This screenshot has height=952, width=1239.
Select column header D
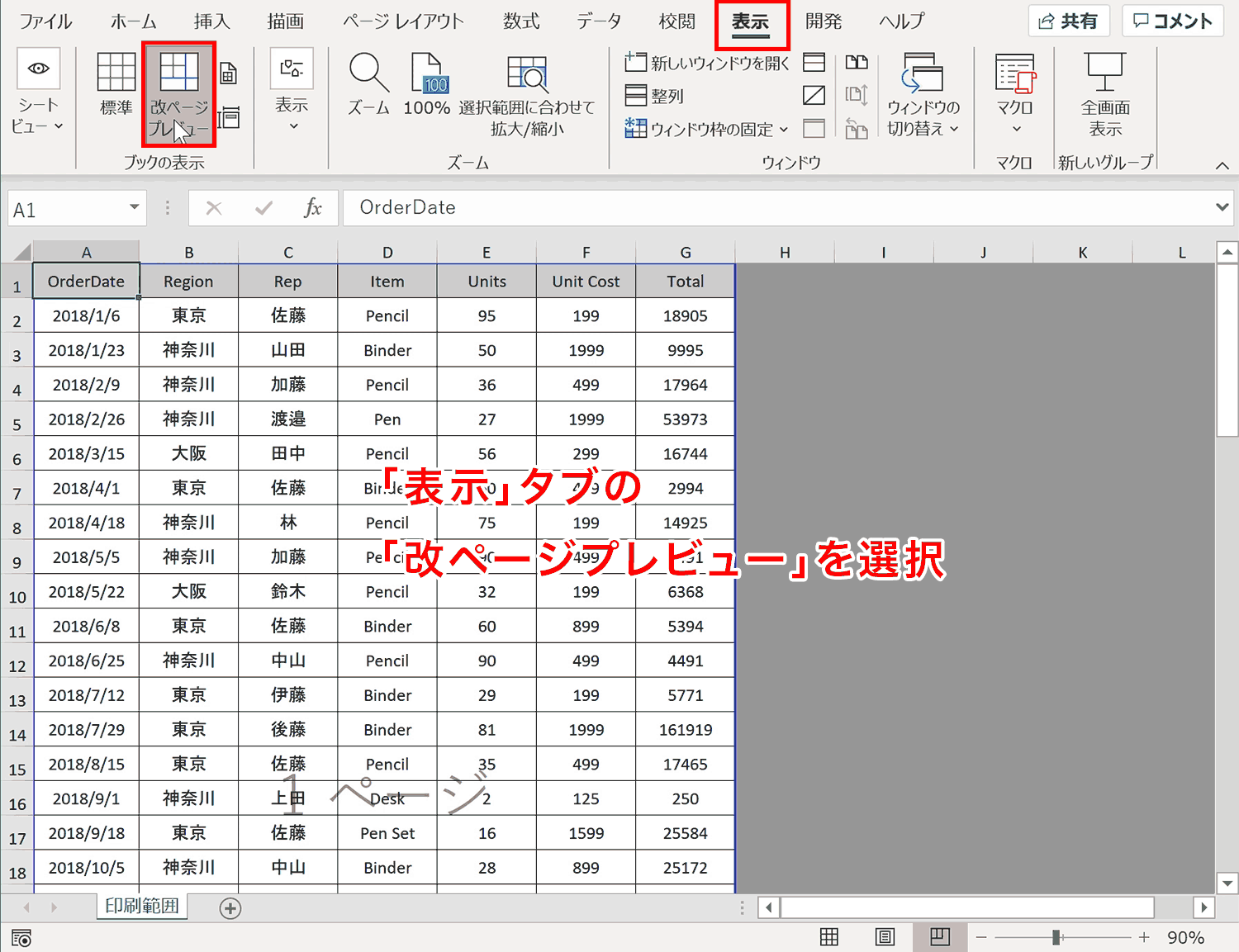387,253
